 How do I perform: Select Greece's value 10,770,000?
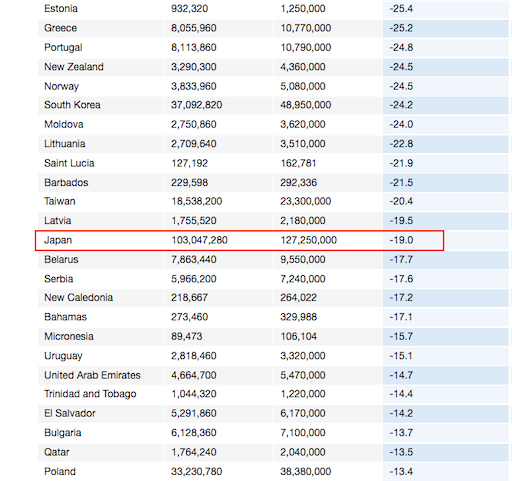pyautogui.click(x=306, y=28)
